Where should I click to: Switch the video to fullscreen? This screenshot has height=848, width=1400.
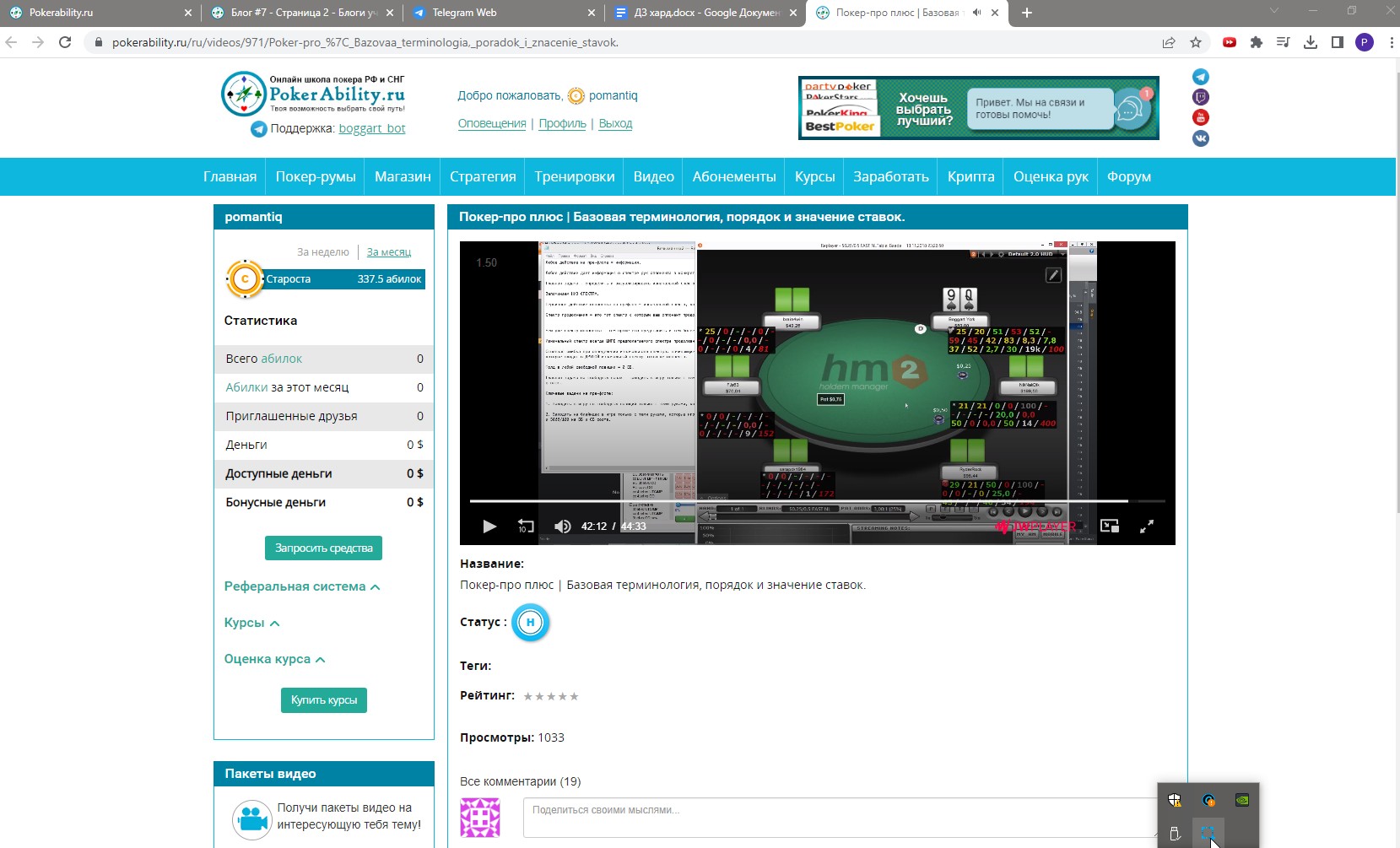tap(1147, 527)
